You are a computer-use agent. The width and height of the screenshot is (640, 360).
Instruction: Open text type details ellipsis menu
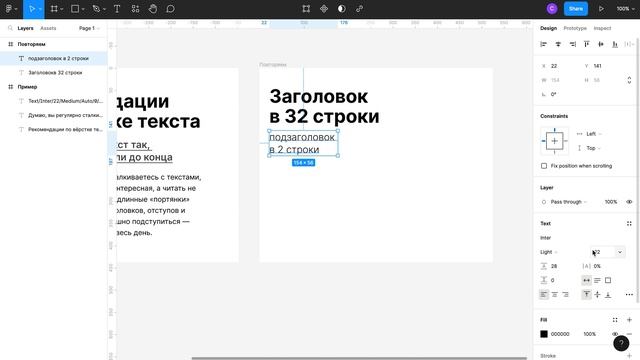coord(629,294)
